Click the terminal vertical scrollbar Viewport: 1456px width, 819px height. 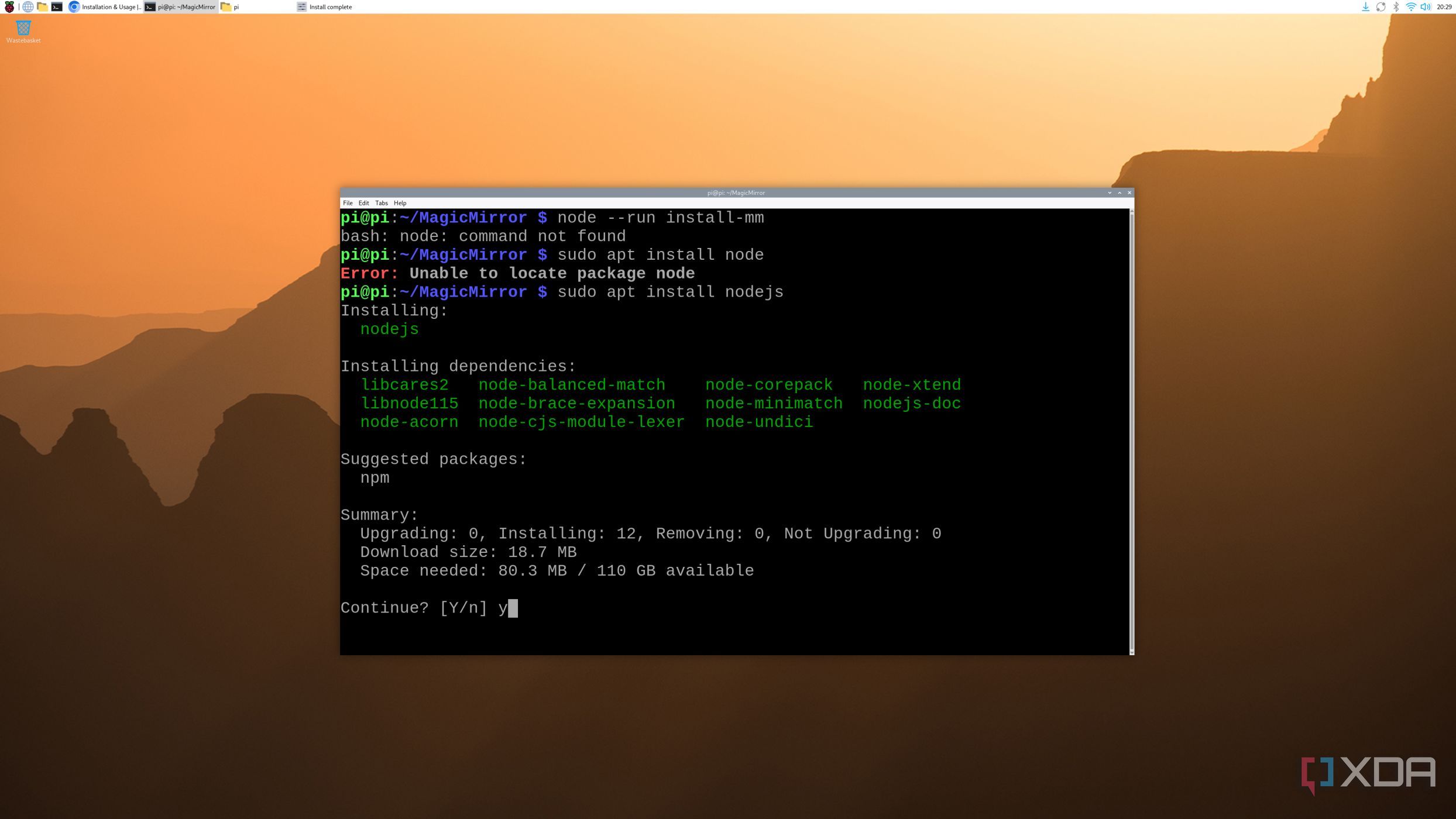(x=1131, y=431)
